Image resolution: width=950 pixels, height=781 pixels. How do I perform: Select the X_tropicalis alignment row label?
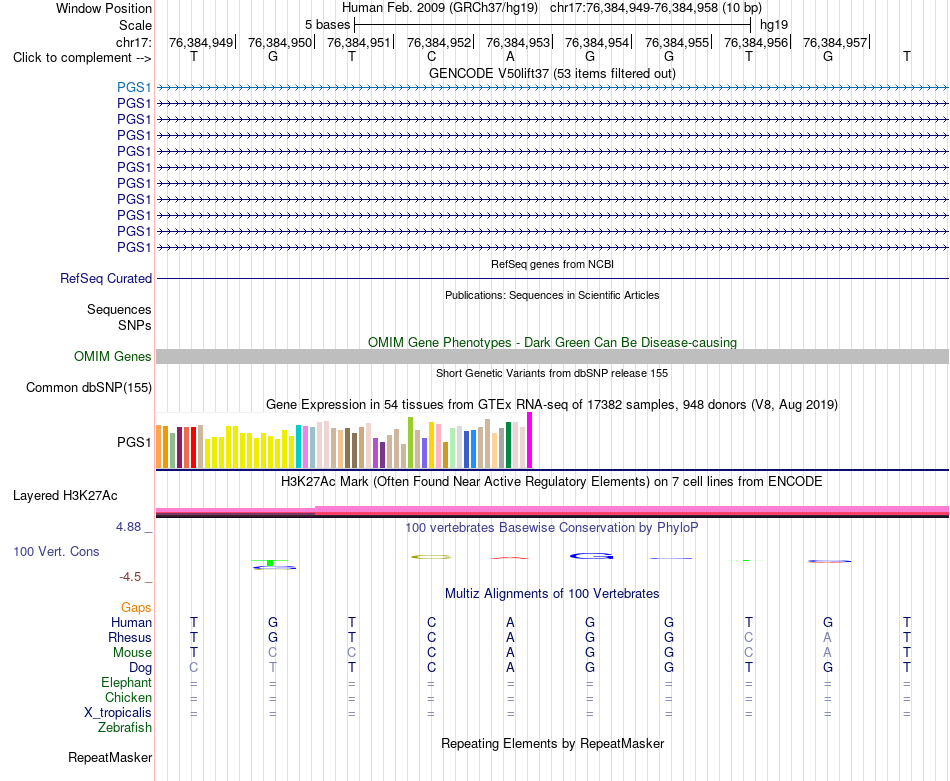click(x=118, y=713)
